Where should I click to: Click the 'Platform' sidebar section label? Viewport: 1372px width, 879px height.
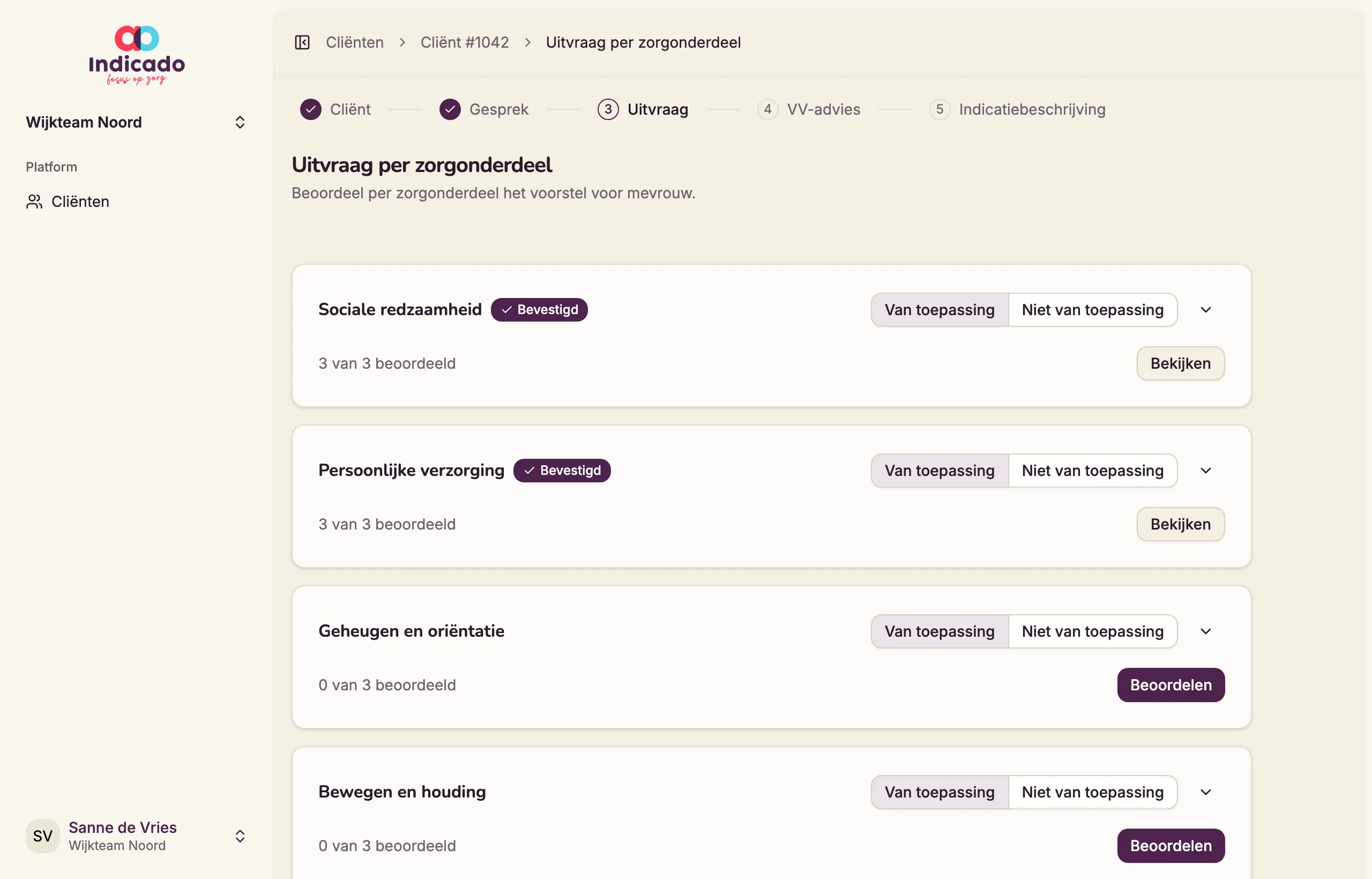tap(51, 167)
